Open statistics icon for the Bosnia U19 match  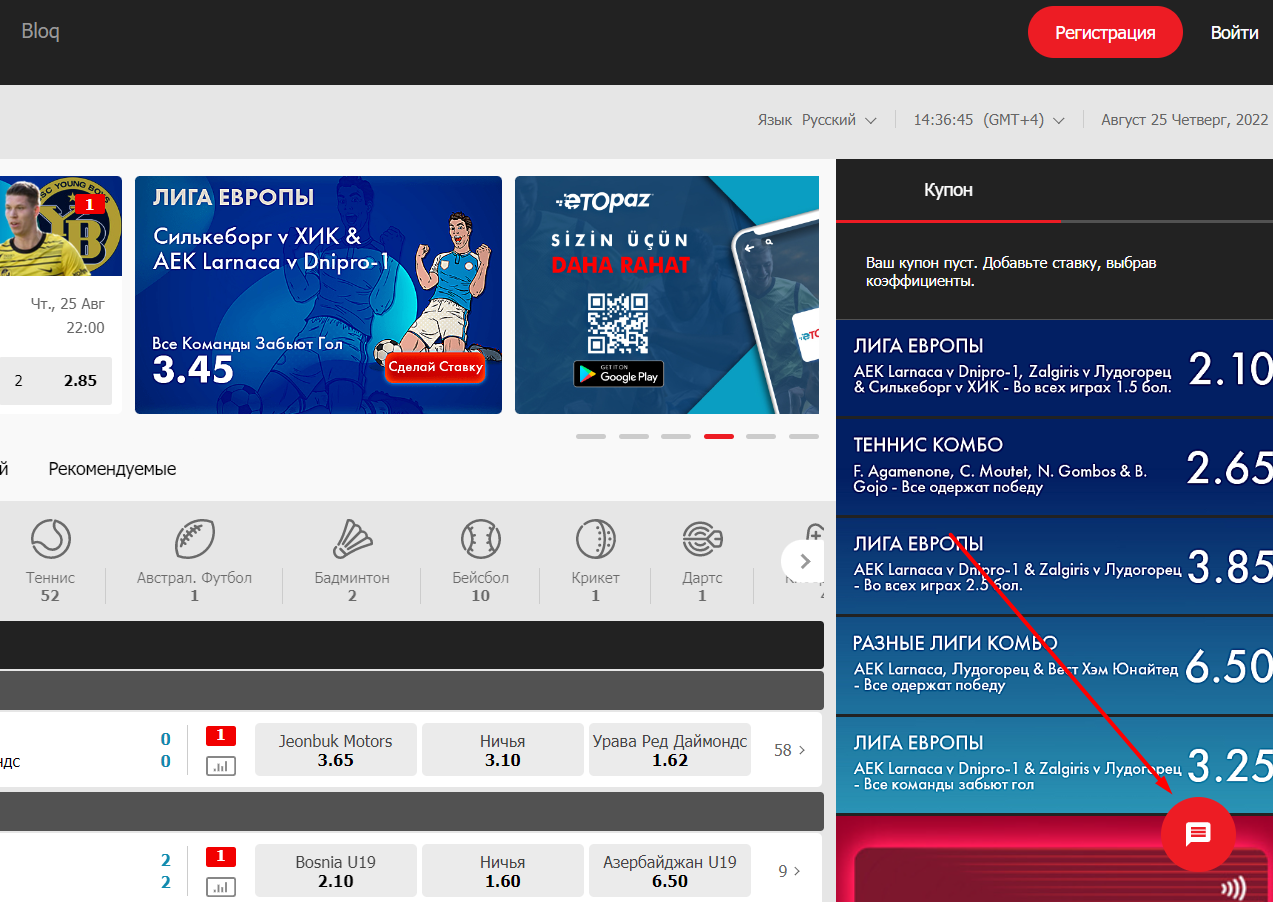tap(221, 887)
